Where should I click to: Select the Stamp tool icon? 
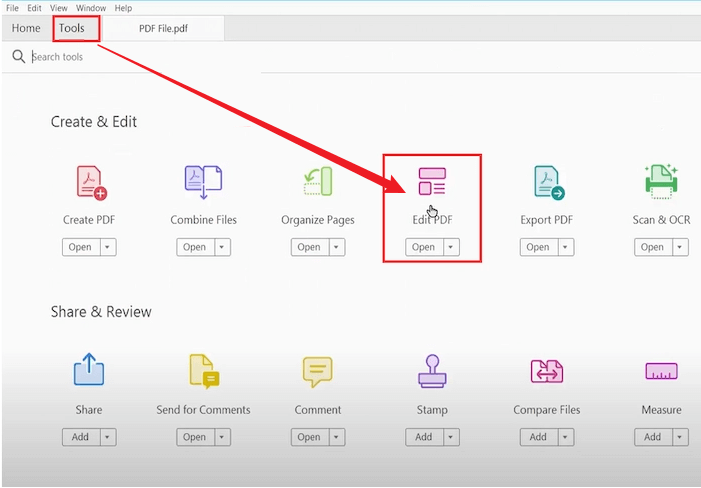tap(432, 371)
